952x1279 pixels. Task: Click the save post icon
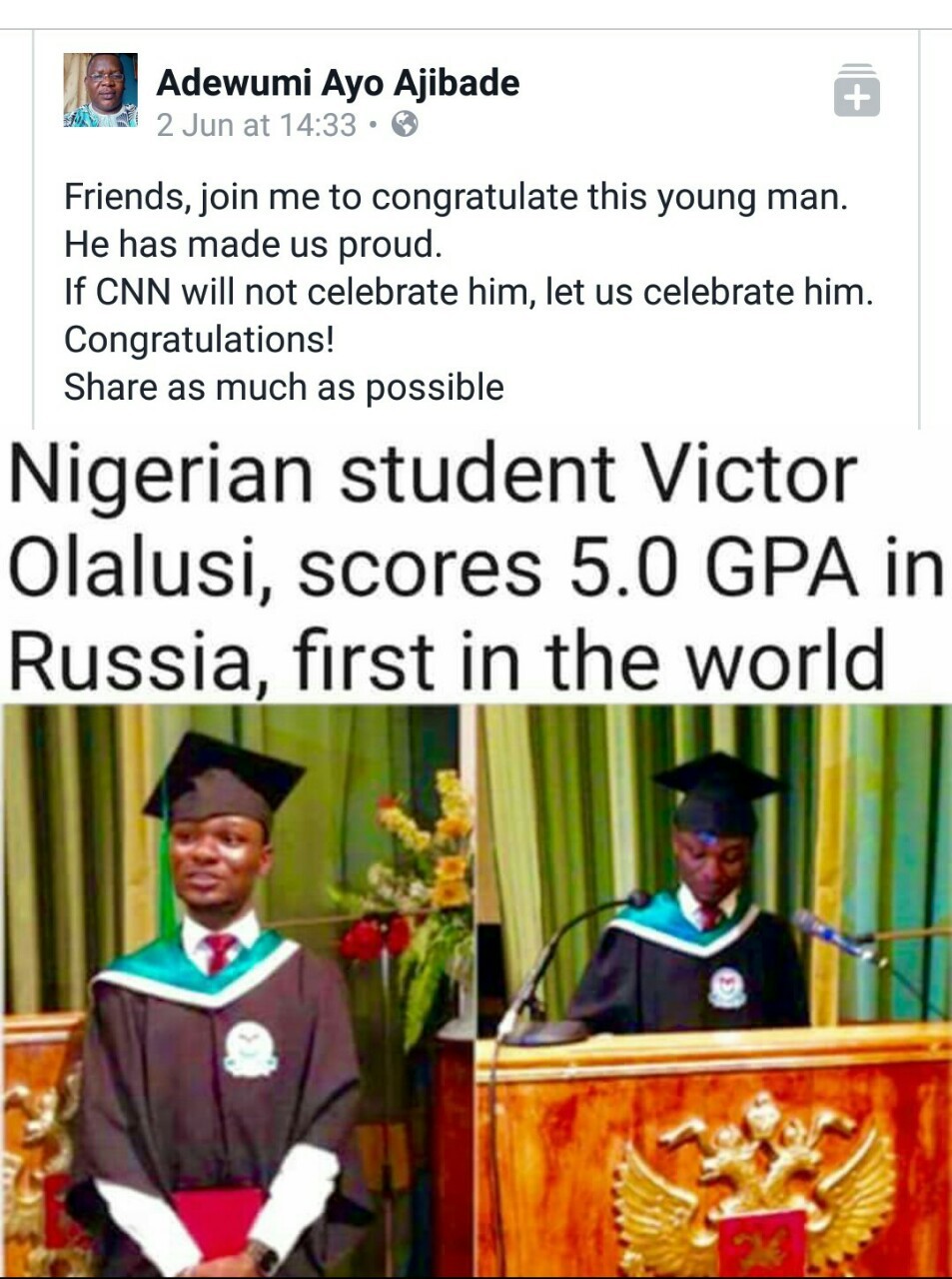point(856,92)
